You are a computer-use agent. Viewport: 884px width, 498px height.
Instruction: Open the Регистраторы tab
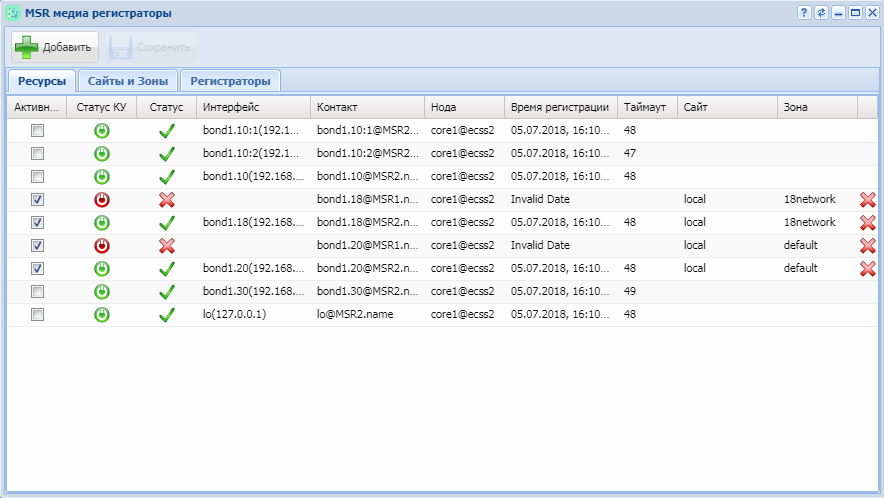pos(230,81)
